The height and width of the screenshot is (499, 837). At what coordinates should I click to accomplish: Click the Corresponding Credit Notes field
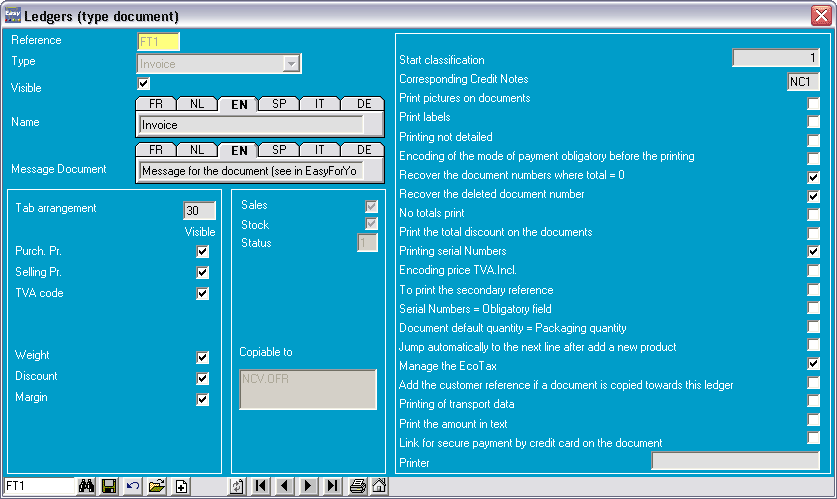(x=802, y=82)
